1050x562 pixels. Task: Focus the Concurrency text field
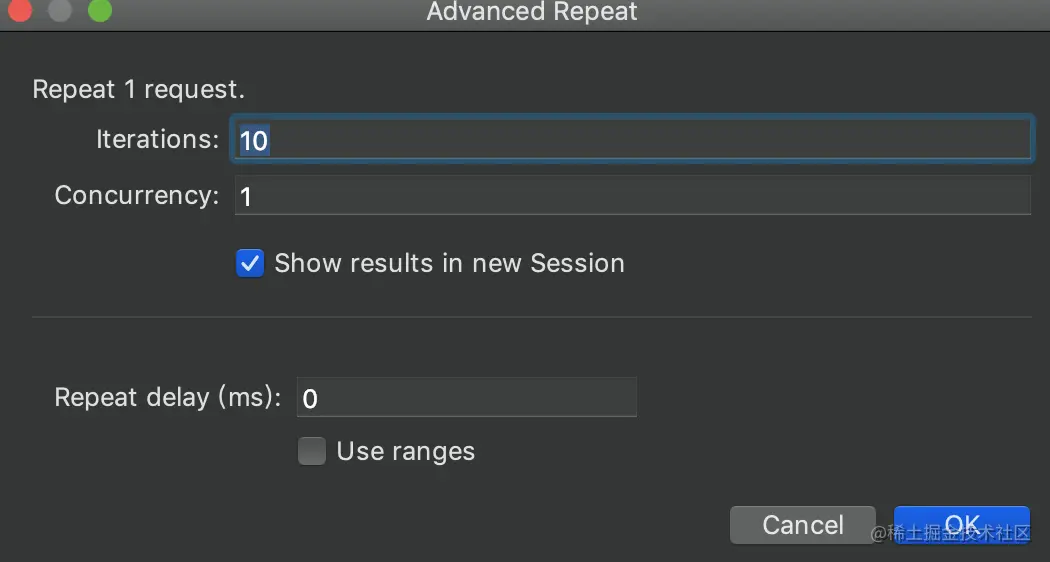pos(632,196)
